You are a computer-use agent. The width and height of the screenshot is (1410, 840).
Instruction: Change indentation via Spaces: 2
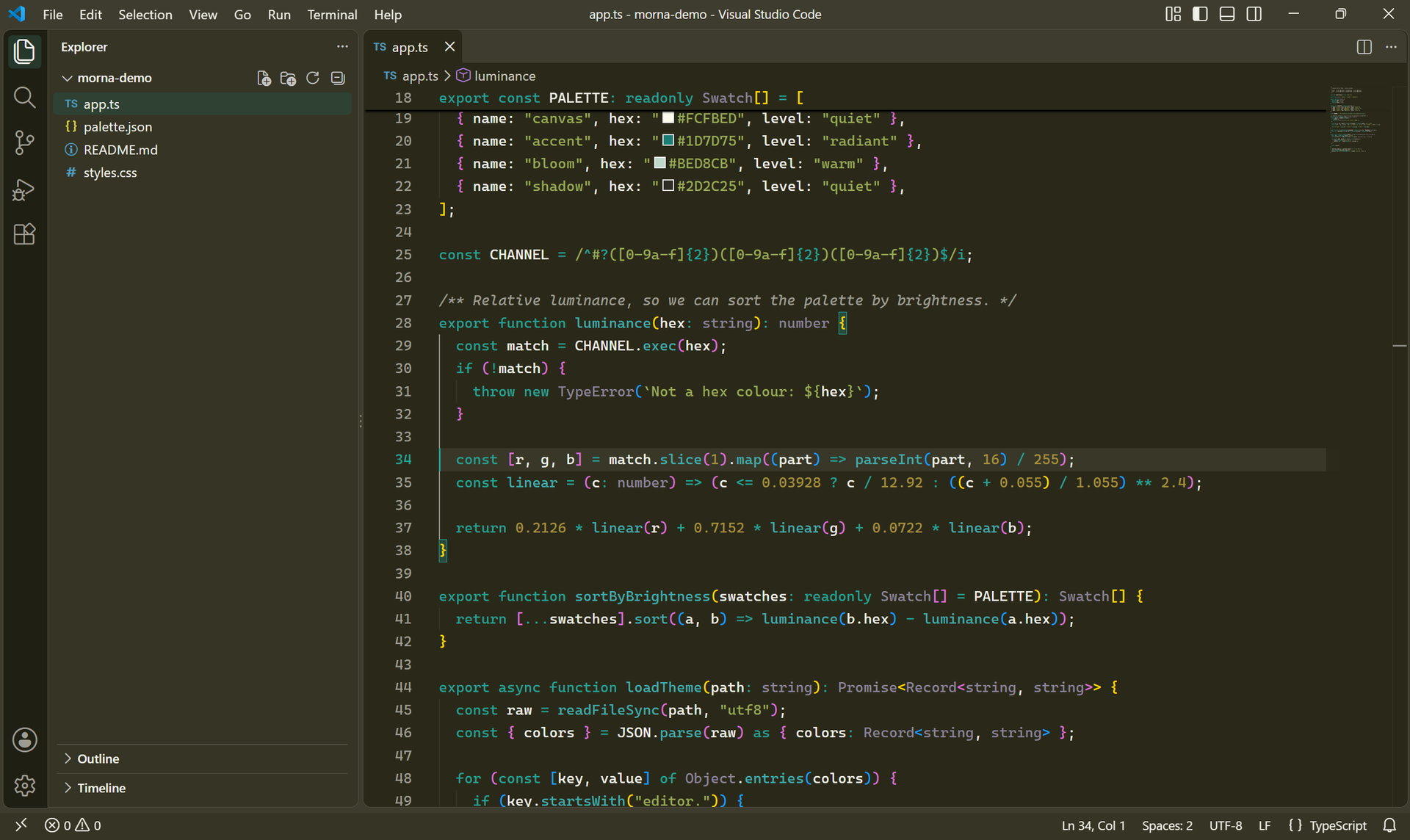pyautogui.click(x=1167, y=825)
